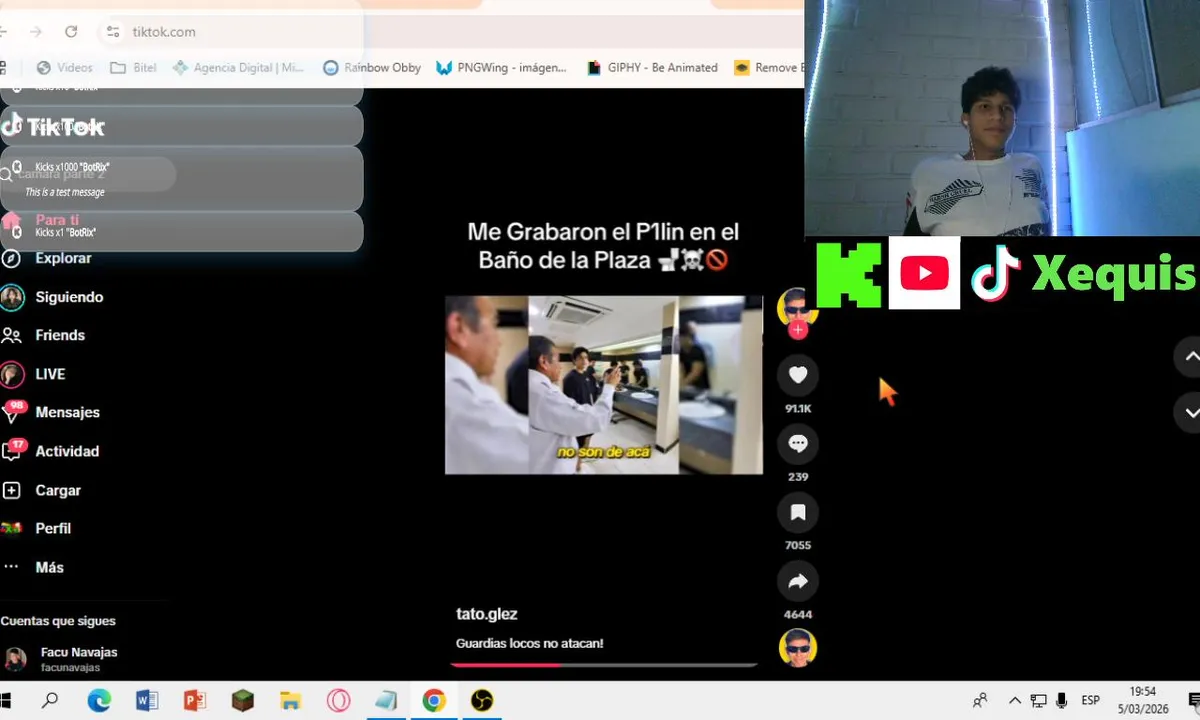Share video using the arrow icon
1200x720 pixels.
(x=798, y=582)
